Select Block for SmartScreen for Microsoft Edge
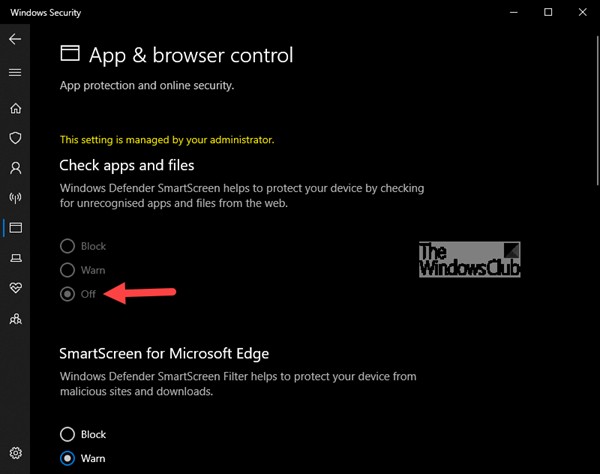This screenshot has height=474, width=600. 67,434
